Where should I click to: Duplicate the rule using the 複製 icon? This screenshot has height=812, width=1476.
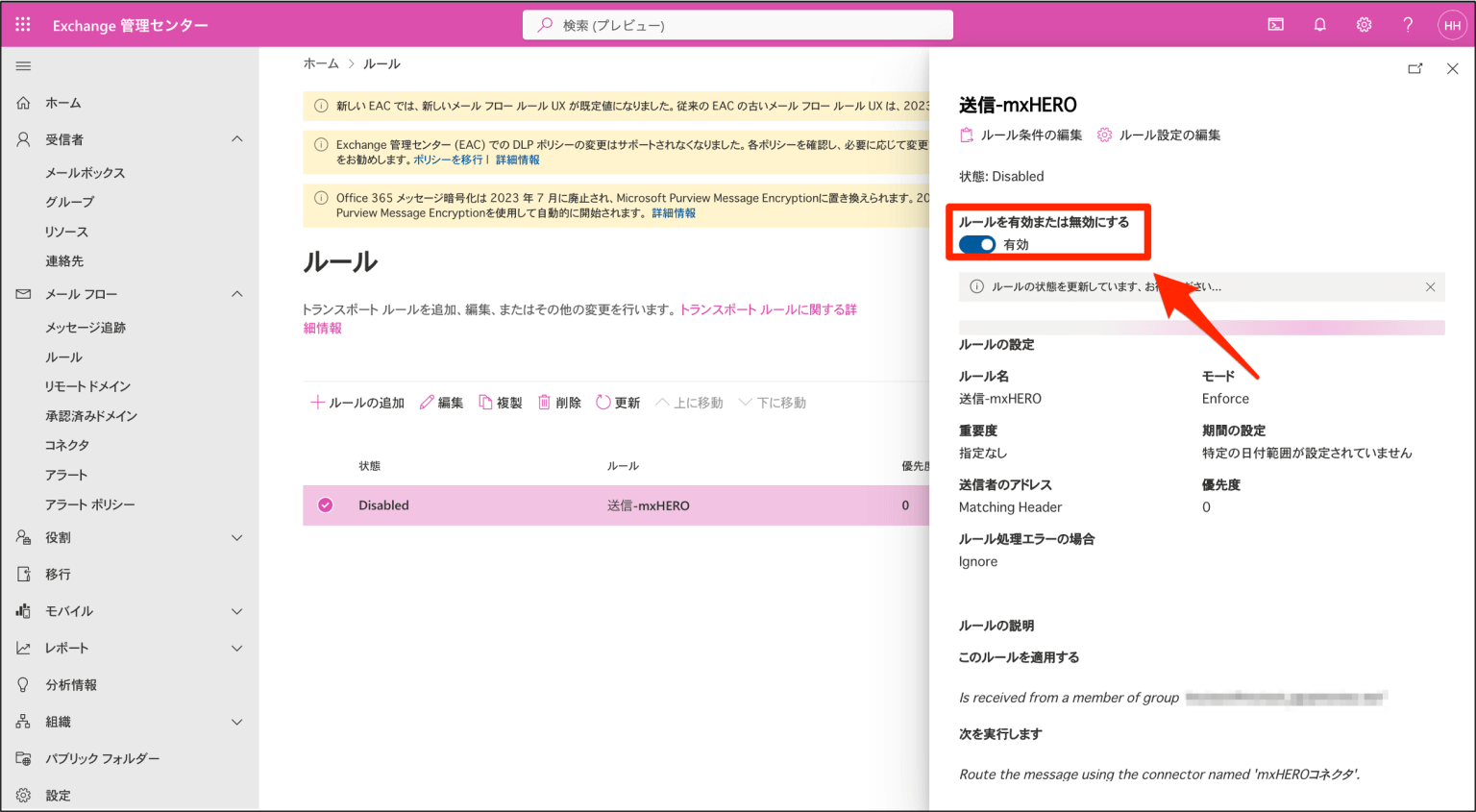click(x=500, y=402)
